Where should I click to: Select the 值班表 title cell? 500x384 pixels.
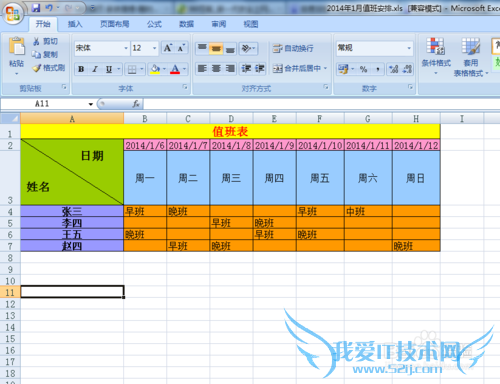pyautogui.click(x=230, y=132)
